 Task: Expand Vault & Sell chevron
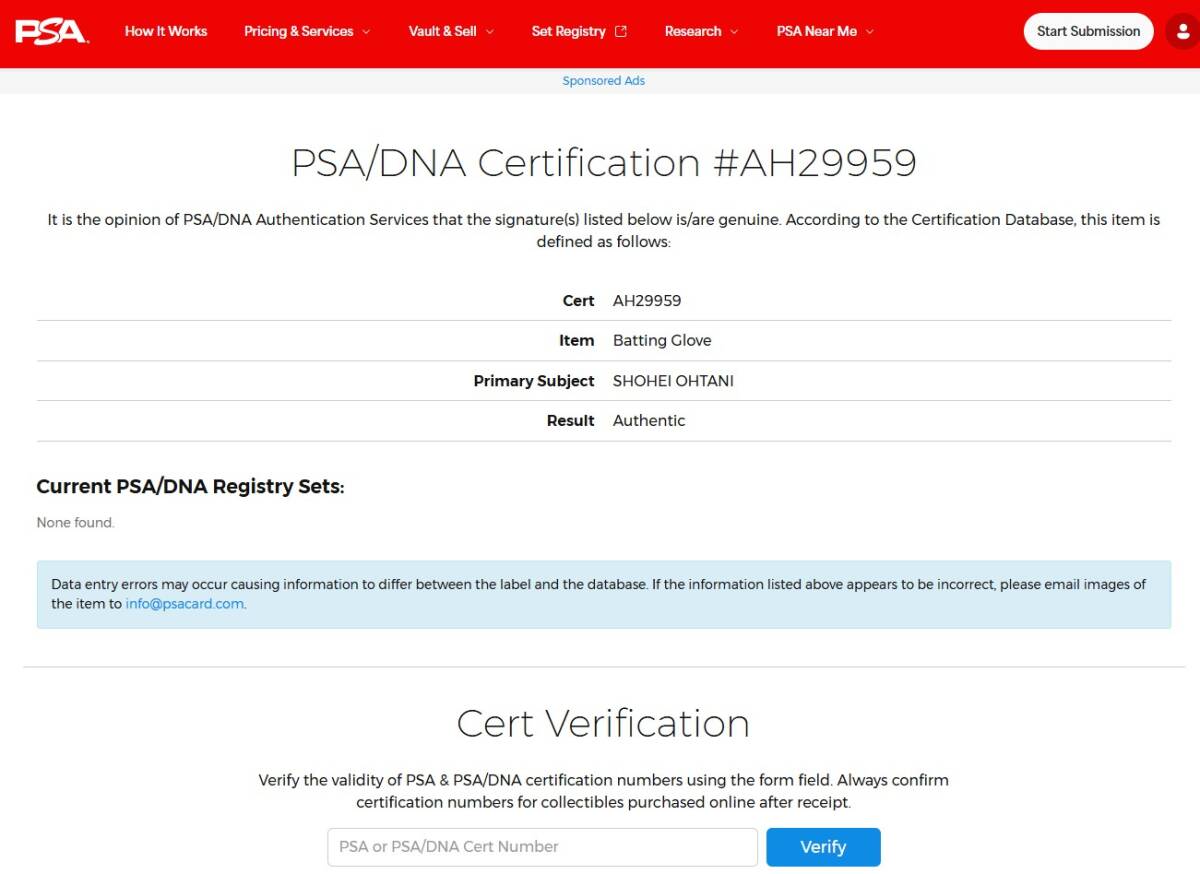pos(490,32)
